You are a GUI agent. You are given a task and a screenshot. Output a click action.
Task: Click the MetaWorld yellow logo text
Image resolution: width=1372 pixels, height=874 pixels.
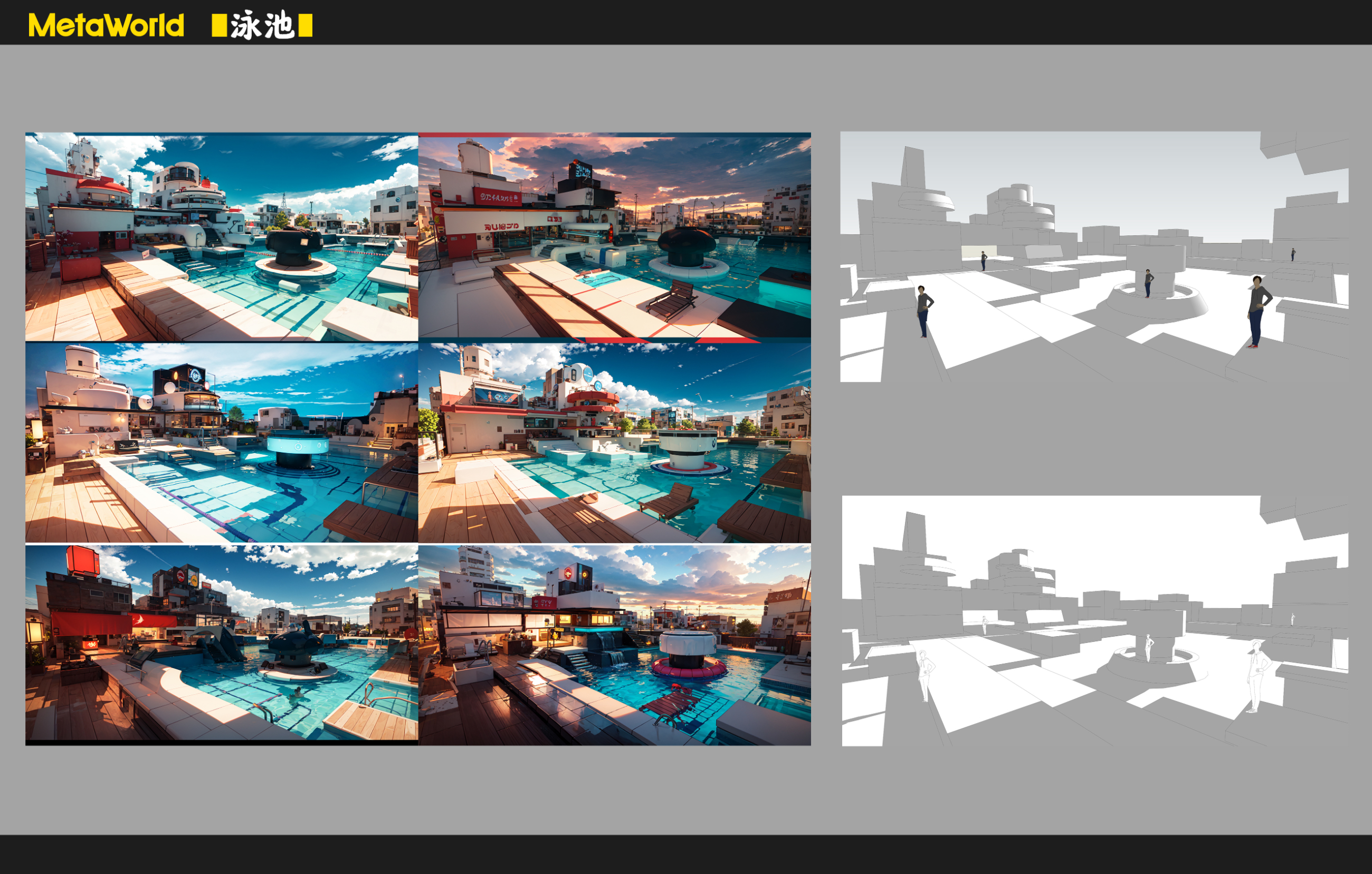(106, 26)
